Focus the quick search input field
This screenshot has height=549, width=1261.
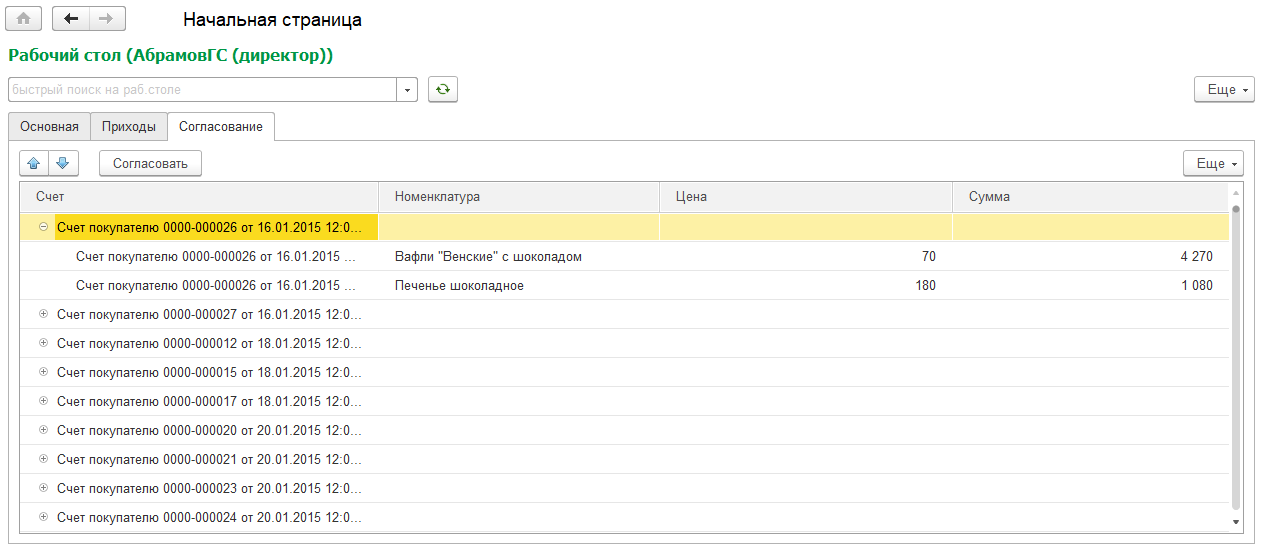[203, 90]
